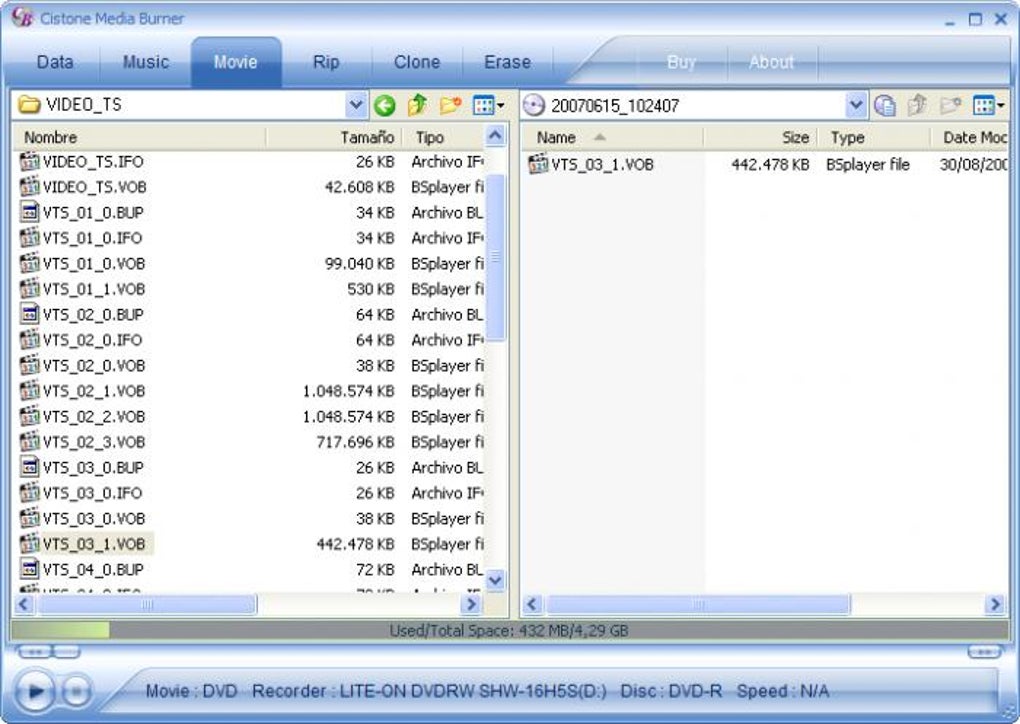Open the Clone tab
The height and width of the screenshot is (724, 1020).
click(416, 62)
